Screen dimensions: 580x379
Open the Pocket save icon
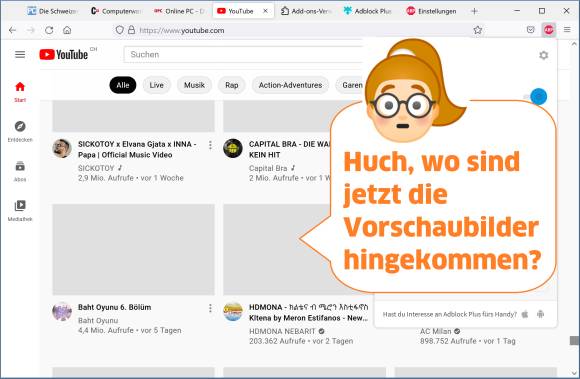[530, 30]
